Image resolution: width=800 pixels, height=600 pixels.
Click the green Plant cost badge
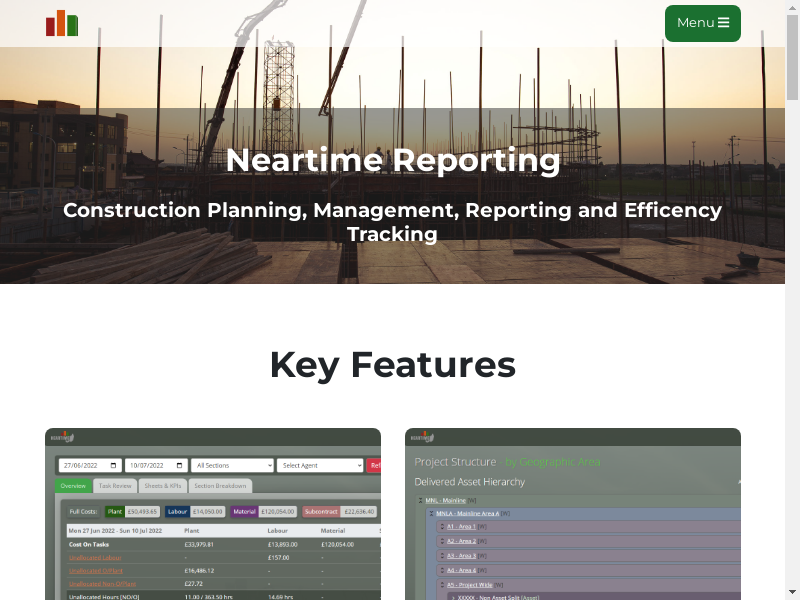click(115, 511)
